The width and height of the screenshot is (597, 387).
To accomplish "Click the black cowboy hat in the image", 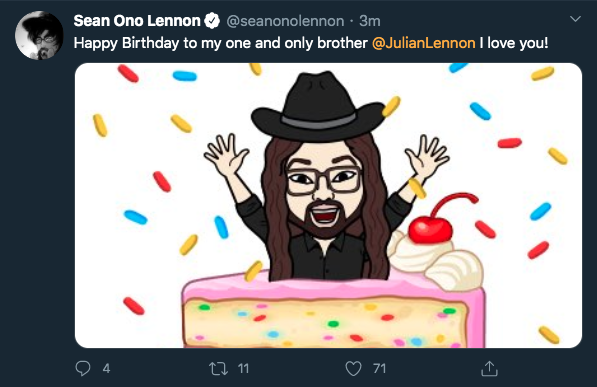I will pyautogui.click(x=318, y=106).
